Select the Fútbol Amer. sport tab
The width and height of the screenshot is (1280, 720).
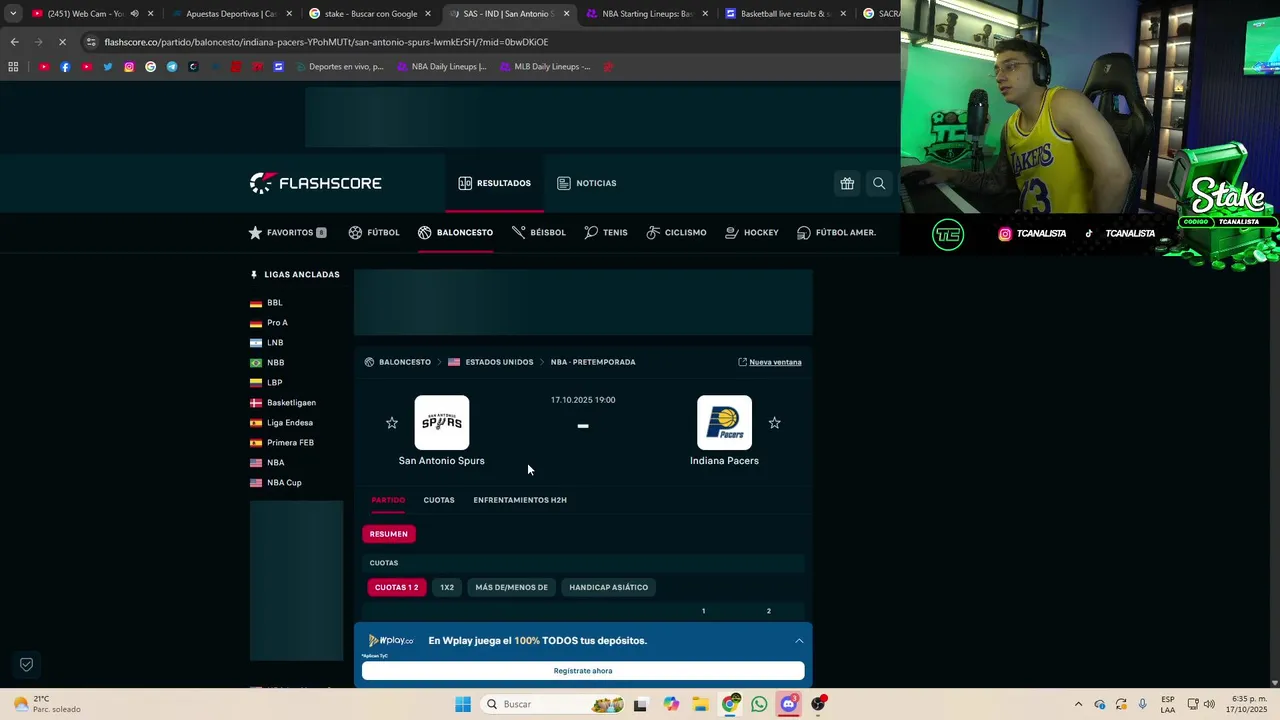(x=837, y=232)
